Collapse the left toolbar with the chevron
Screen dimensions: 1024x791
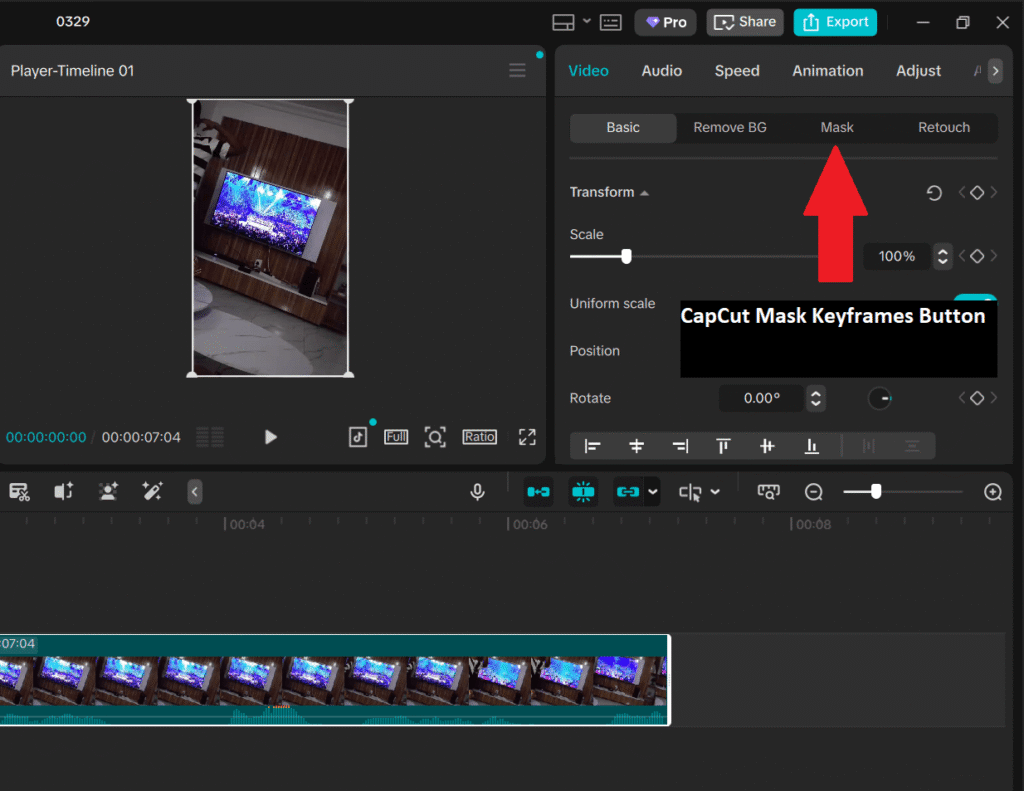pos(194,491)
